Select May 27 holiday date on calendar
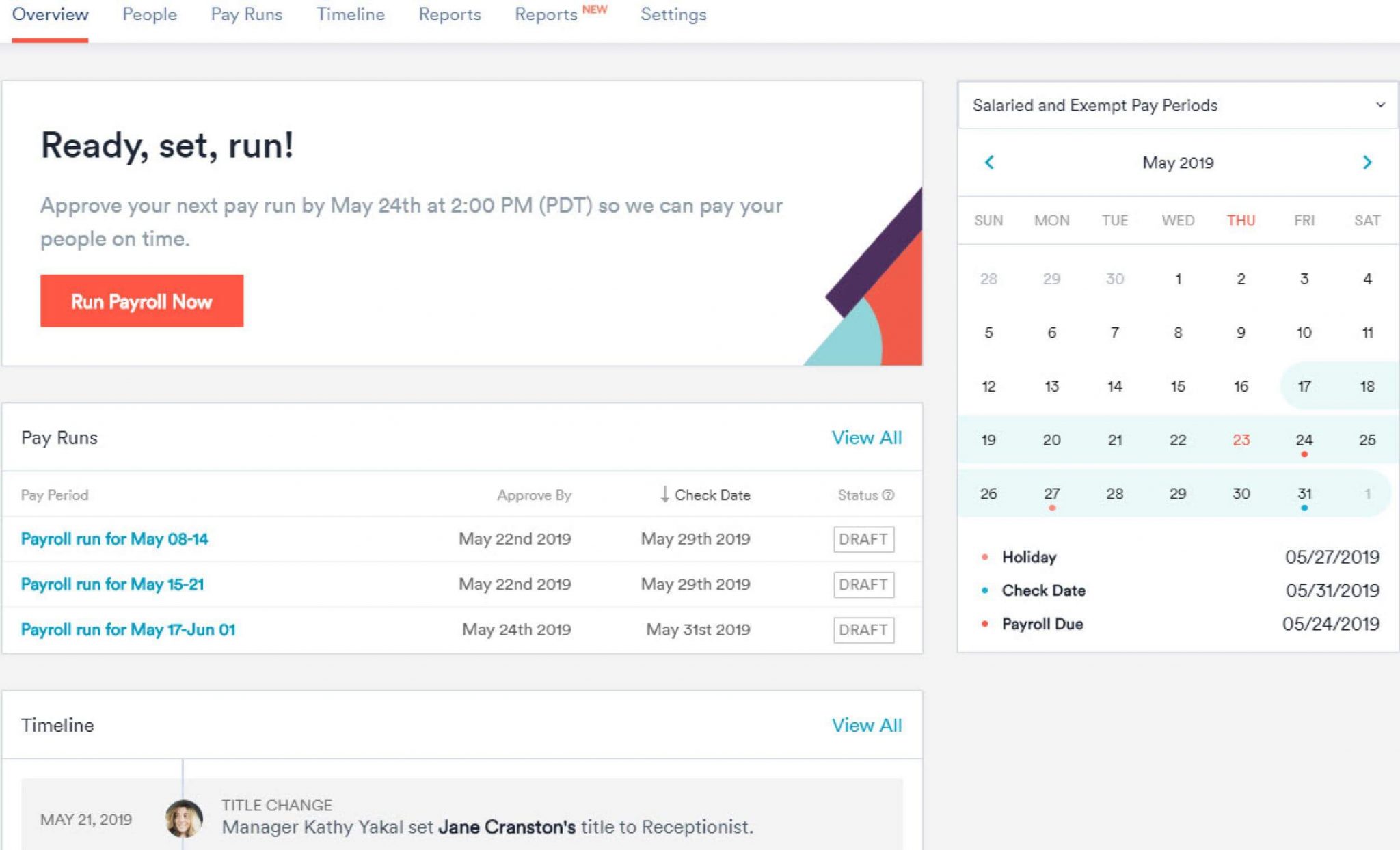Image resolution: width=1400 pixels, height=850 pixels. [1051, 493]
